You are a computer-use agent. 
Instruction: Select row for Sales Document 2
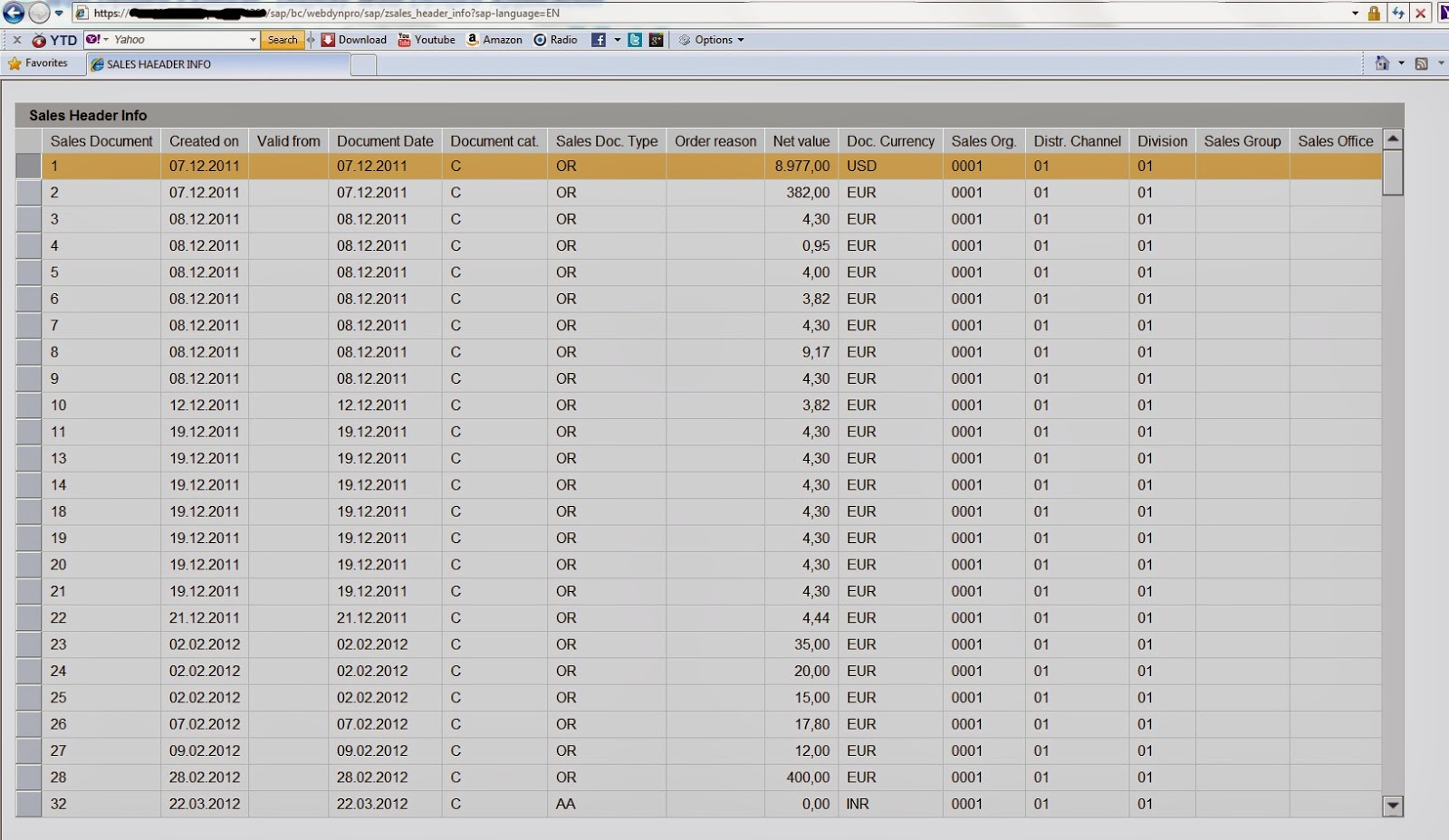coord(29,193)
